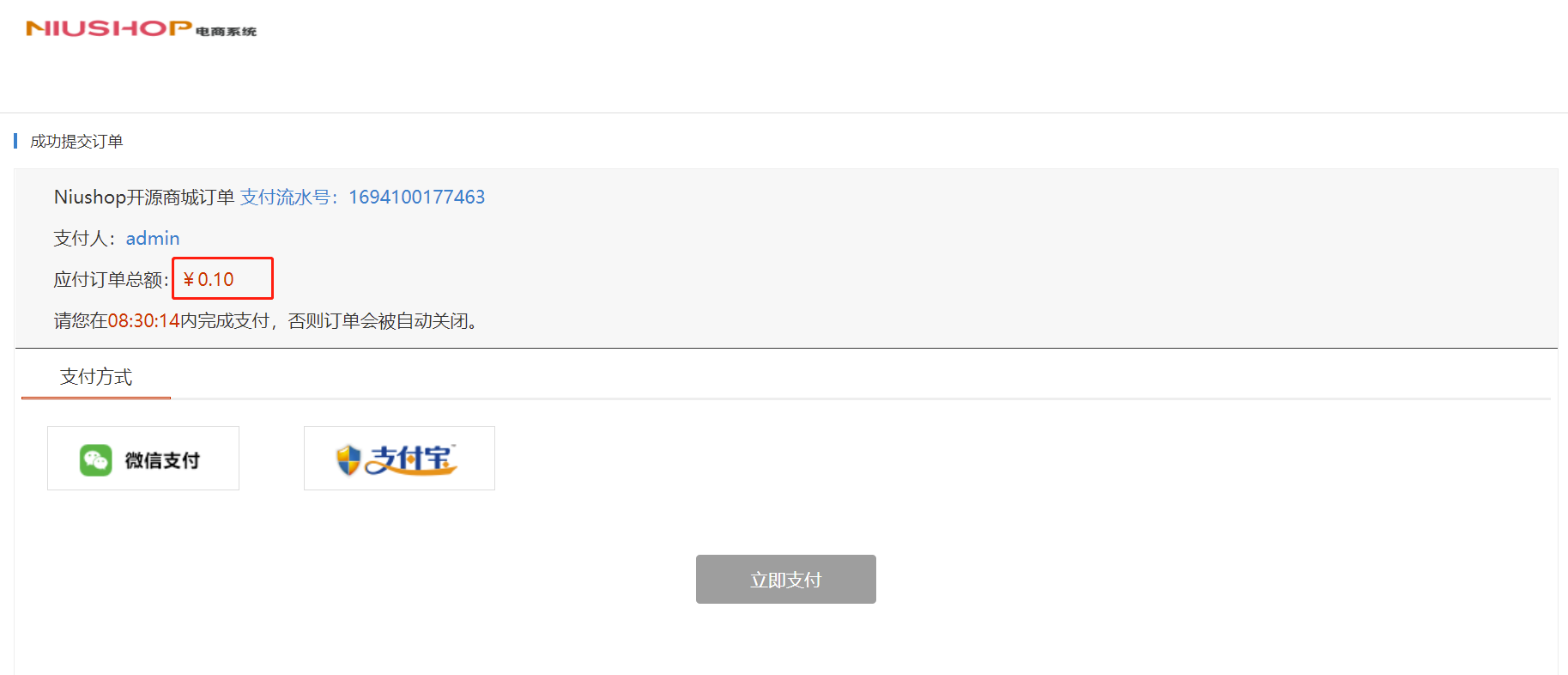Click the 内完成支付 text after the timer
Screen dimensions: 1568x675
click(x=225, y=321)
